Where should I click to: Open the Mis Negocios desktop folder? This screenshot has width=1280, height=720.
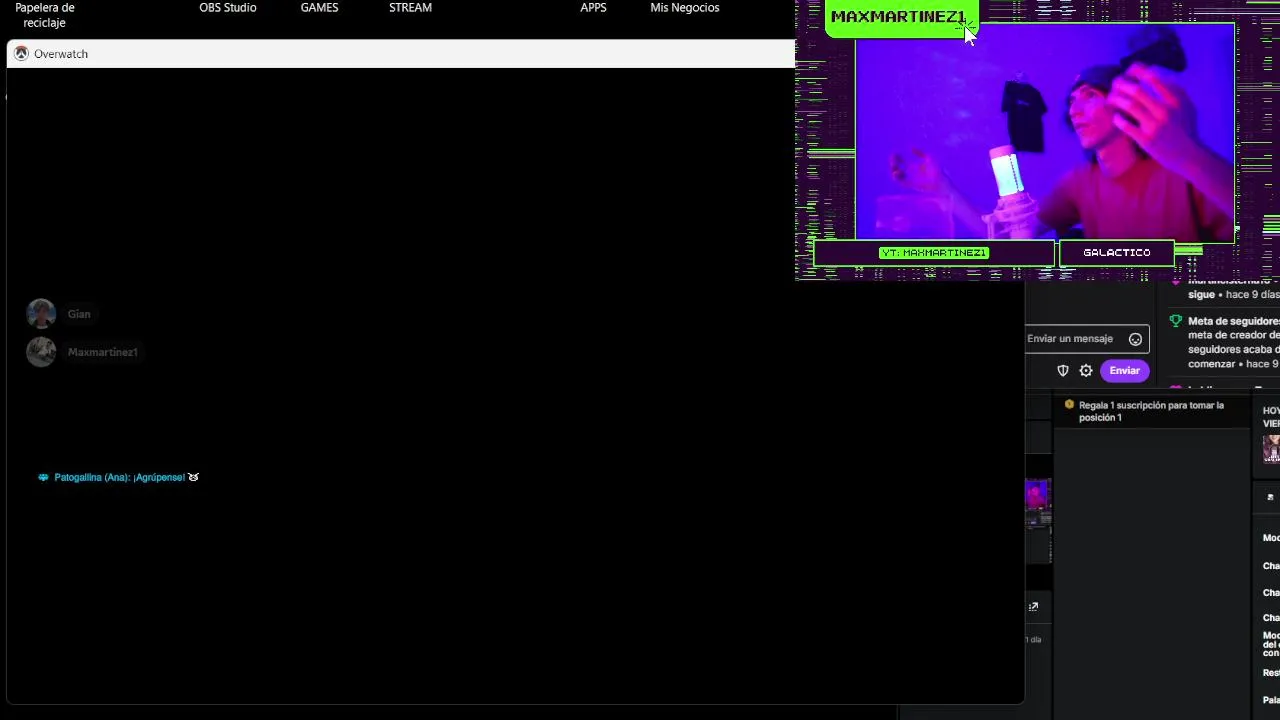(x=685, y=8)
